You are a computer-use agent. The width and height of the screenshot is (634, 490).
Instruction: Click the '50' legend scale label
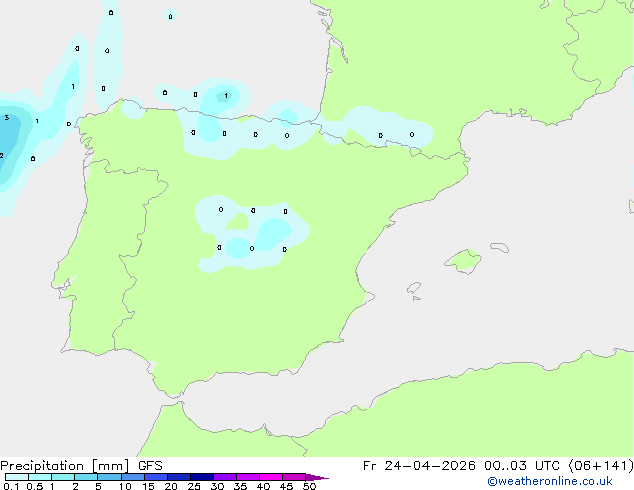pos(309,486)
